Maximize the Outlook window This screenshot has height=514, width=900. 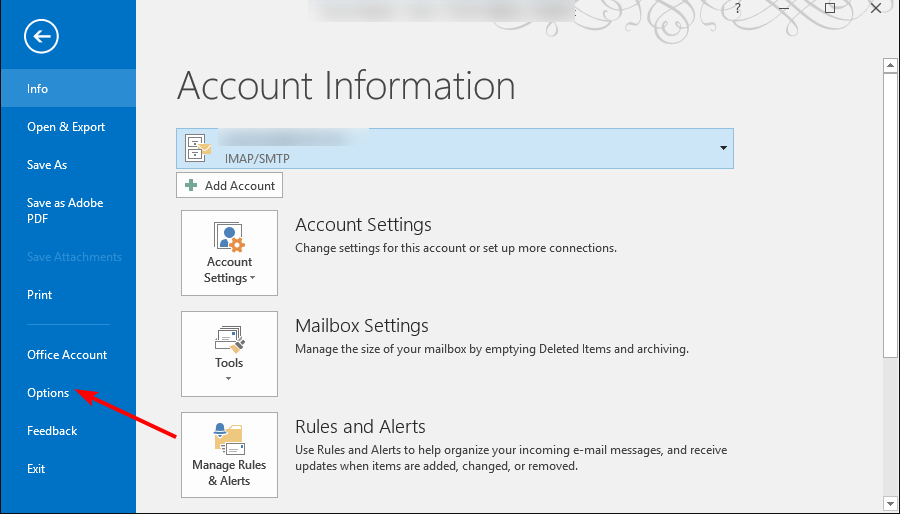click(x=830, y=8)
